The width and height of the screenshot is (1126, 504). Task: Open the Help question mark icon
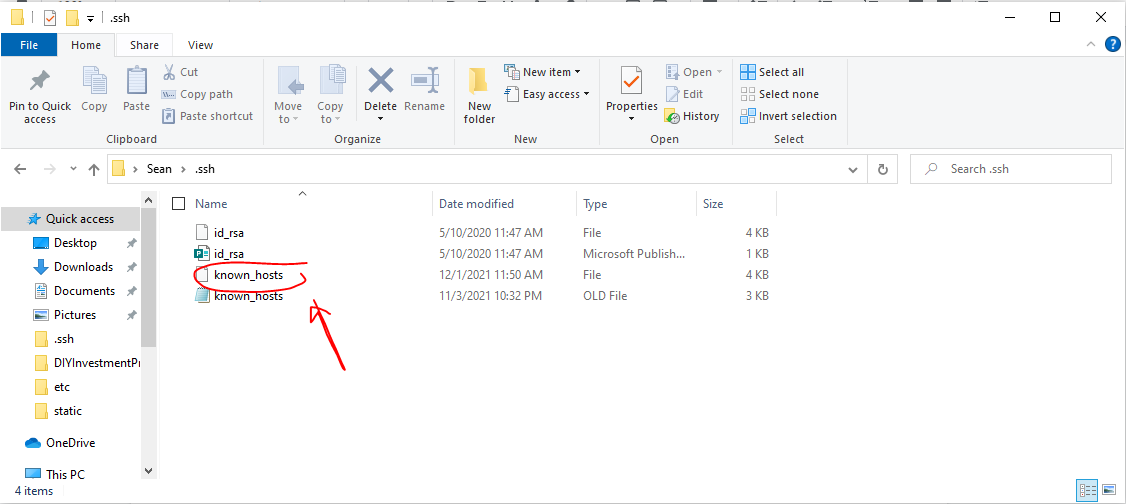[x=1112, y=45]
